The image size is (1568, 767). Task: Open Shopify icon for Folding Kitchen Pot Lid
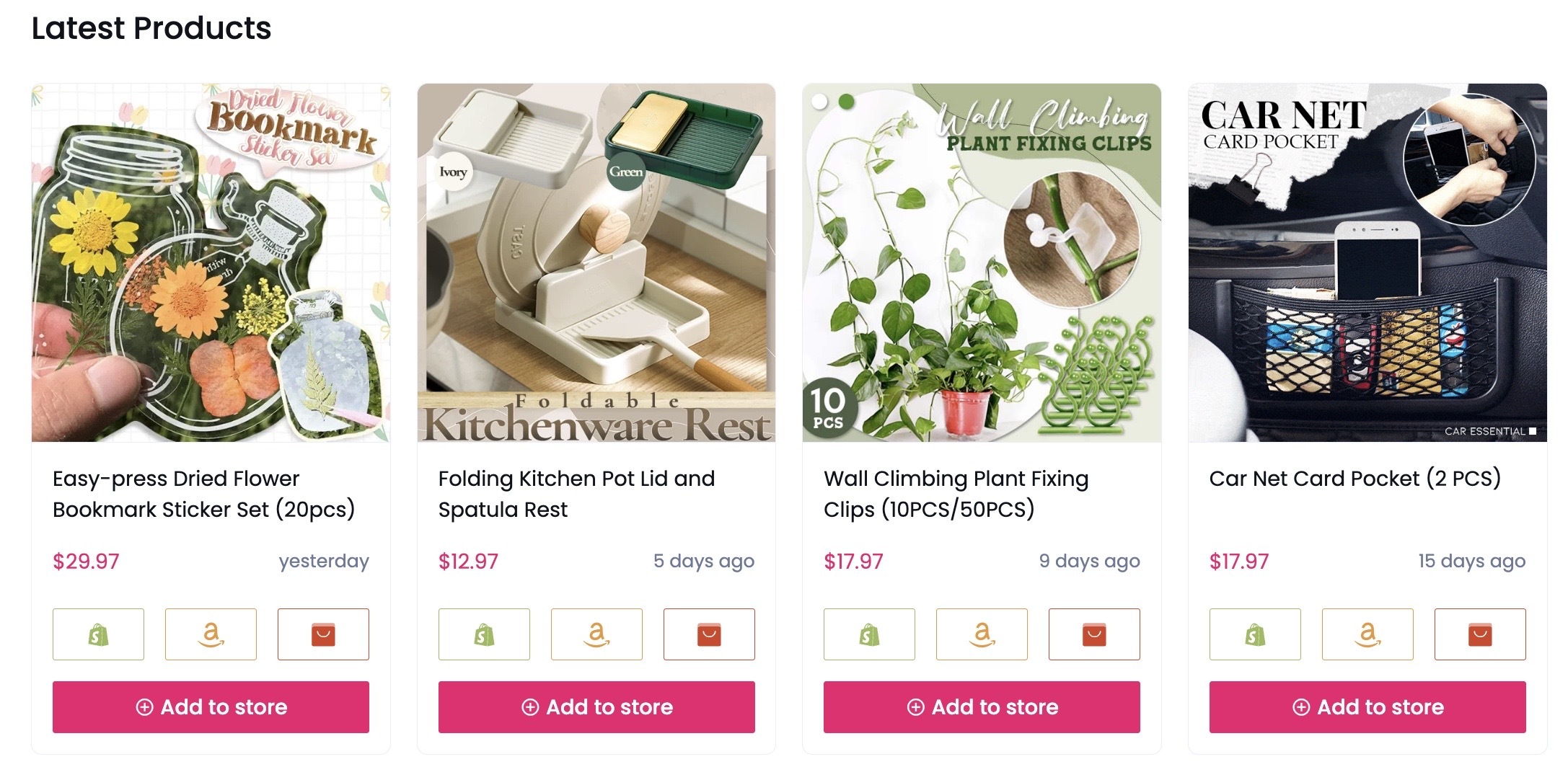(x=484, y=634)
